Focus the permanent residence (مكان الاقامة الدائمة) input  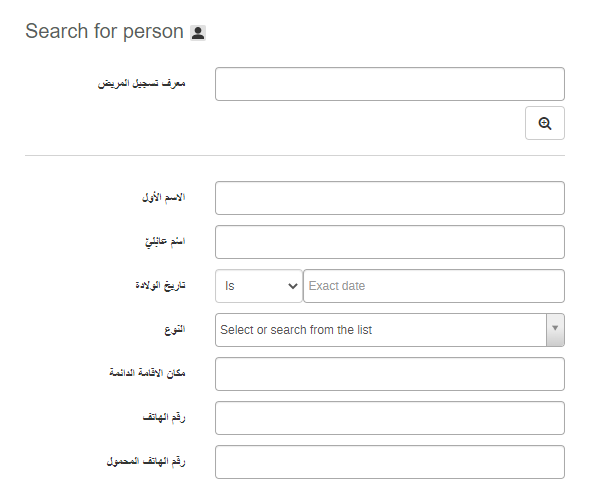point(389,374)
